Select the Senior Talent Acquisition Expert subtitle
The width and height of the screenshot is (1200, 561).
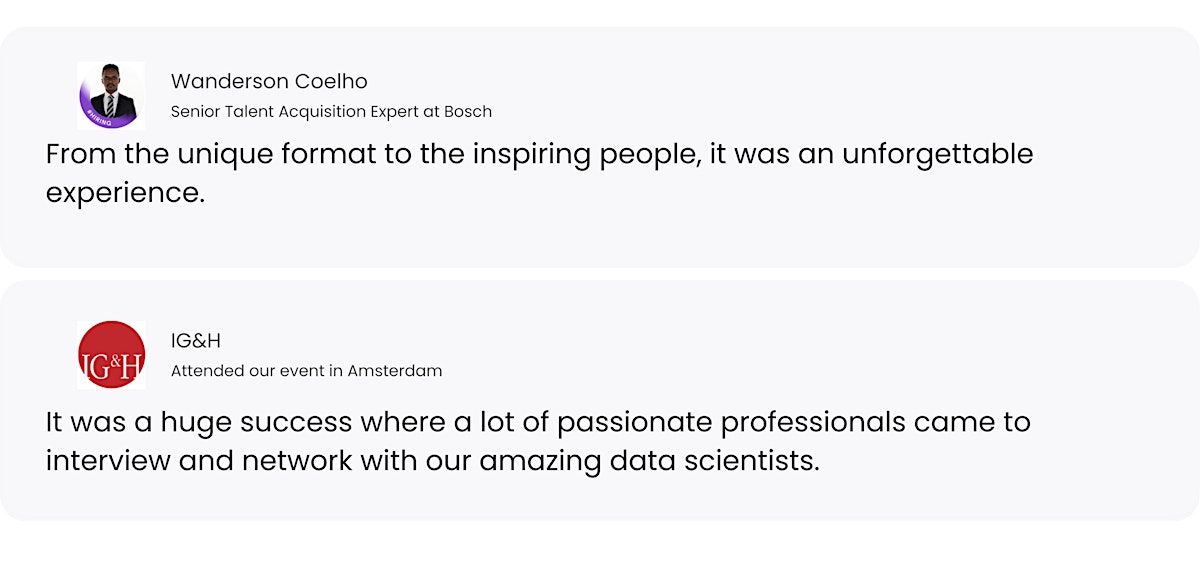pos(331,111)
